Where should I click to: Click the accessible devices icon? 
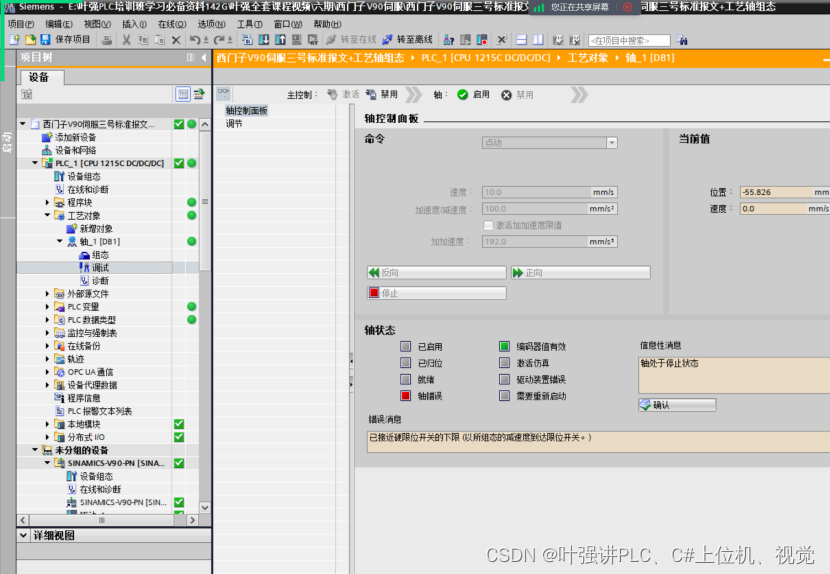pyautogui.click(x=449, y=40)
